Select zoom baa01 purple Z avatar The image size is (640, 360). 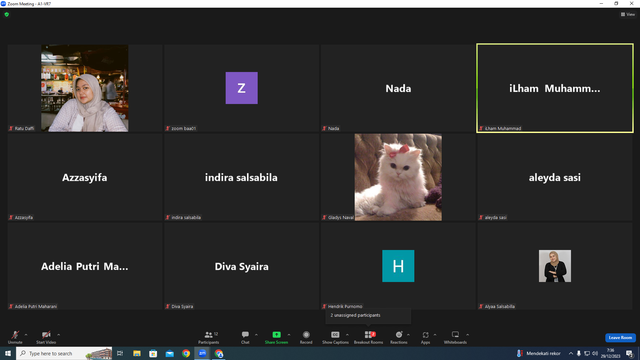point(242,88)
